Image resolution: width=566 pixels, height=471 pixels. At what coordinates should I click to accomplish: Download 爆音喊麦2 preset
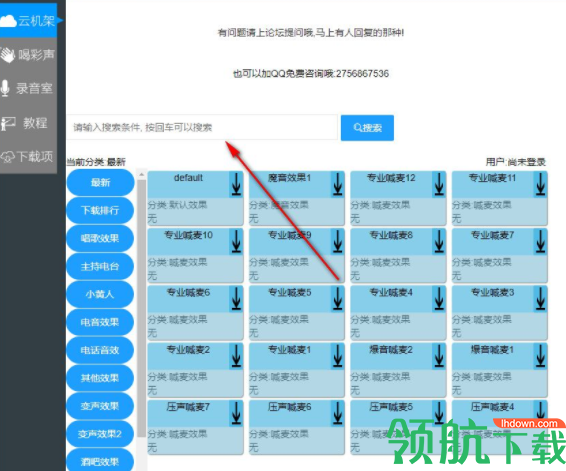tap(439, 356)
